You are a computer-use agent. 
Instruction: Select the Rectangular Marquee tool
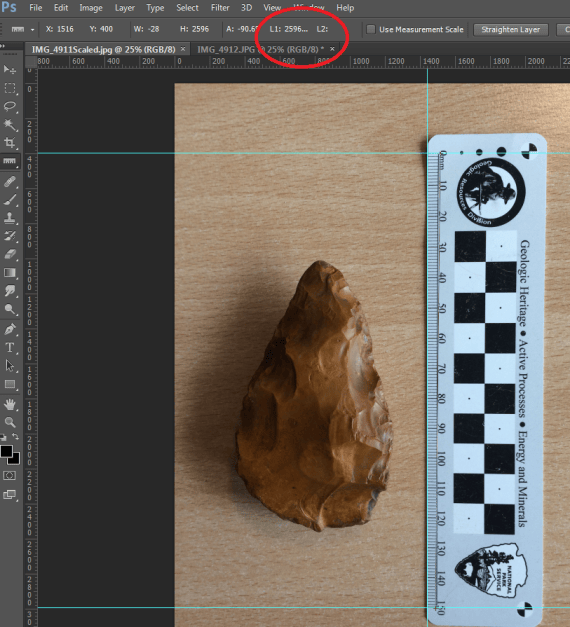point(10,88)
